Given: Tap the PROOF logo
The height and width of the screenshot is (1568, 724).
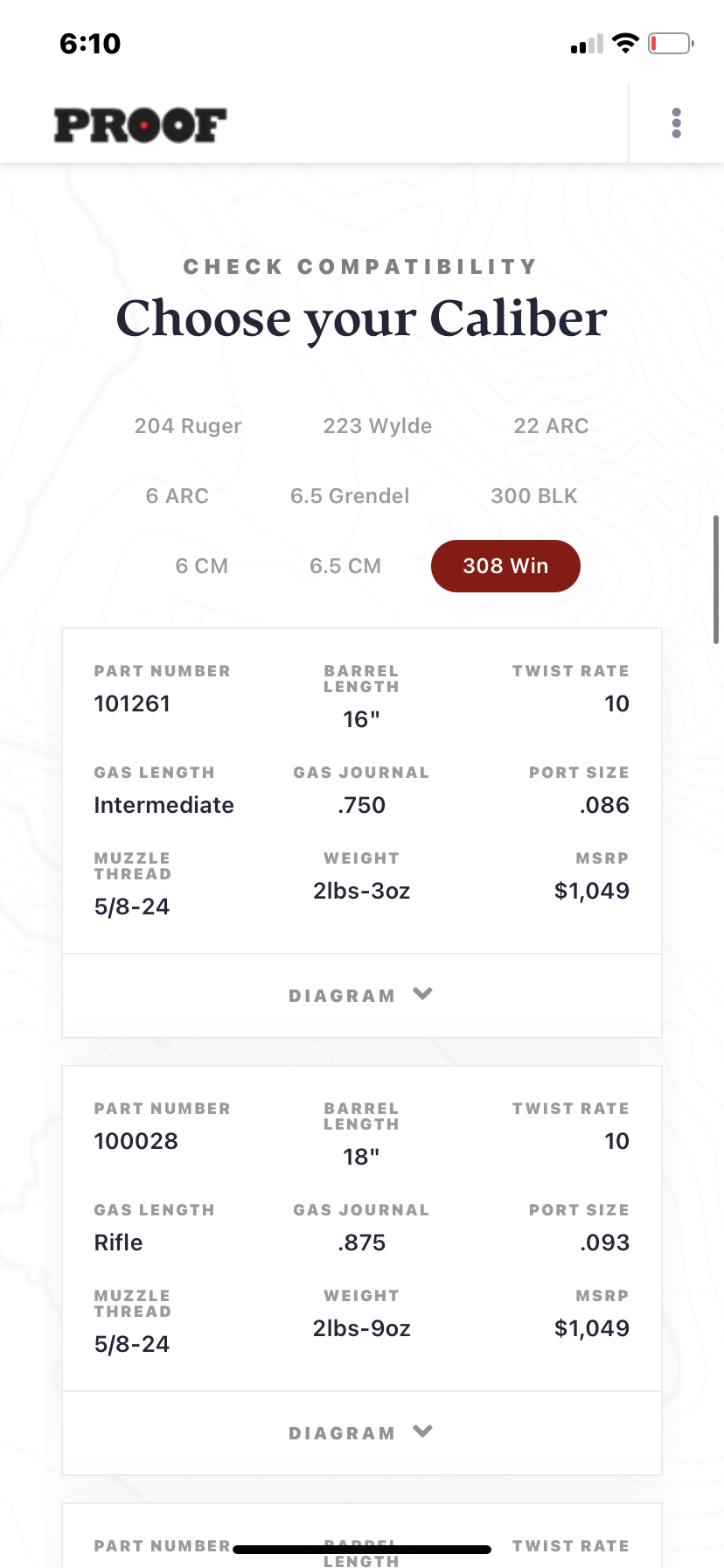Looking at the screenshot, I should click(x=141, y=125).
